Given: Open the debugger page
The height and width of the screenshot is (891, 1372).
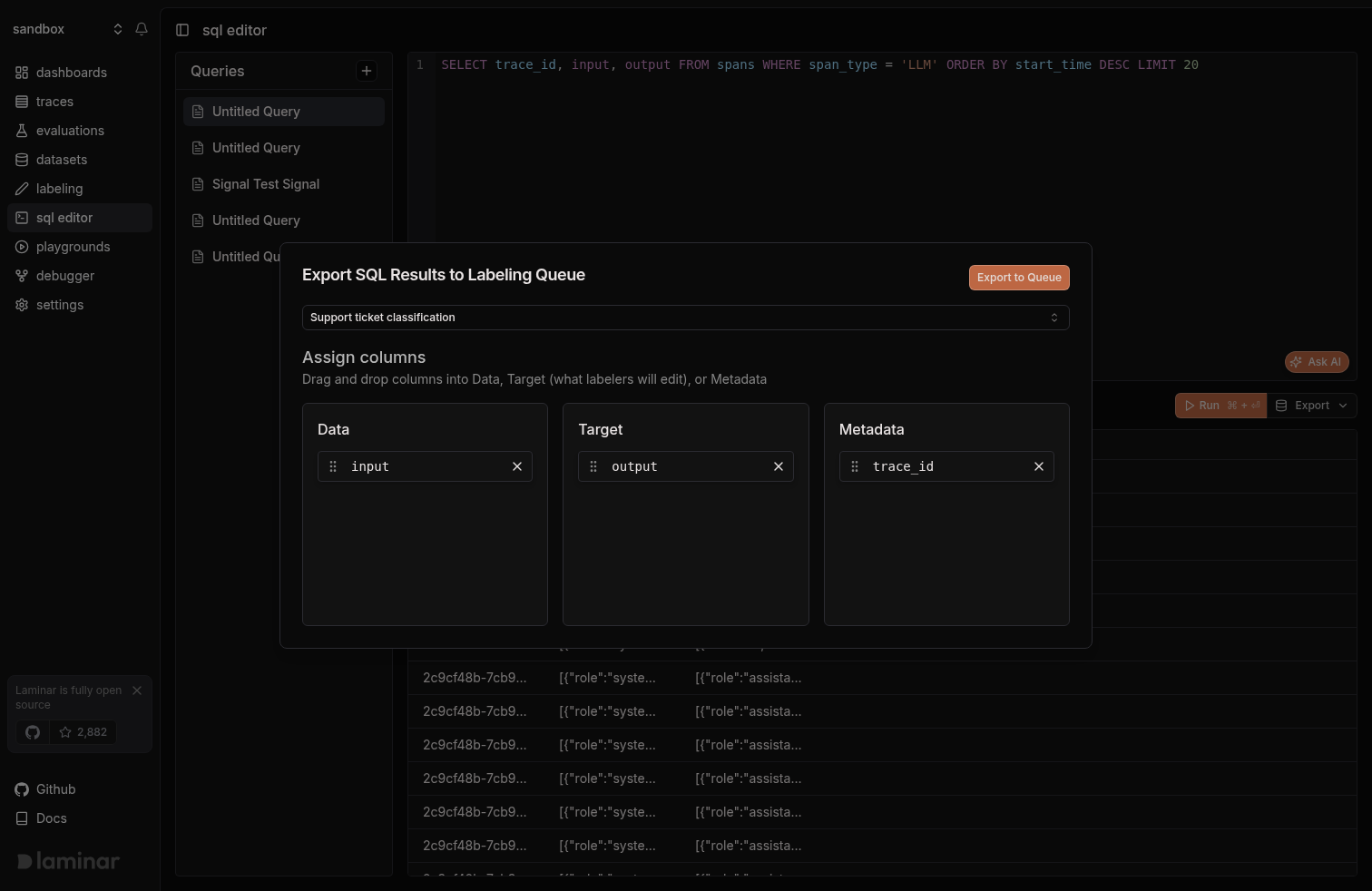Looking at the screenshot, I should tap(80, 276).
